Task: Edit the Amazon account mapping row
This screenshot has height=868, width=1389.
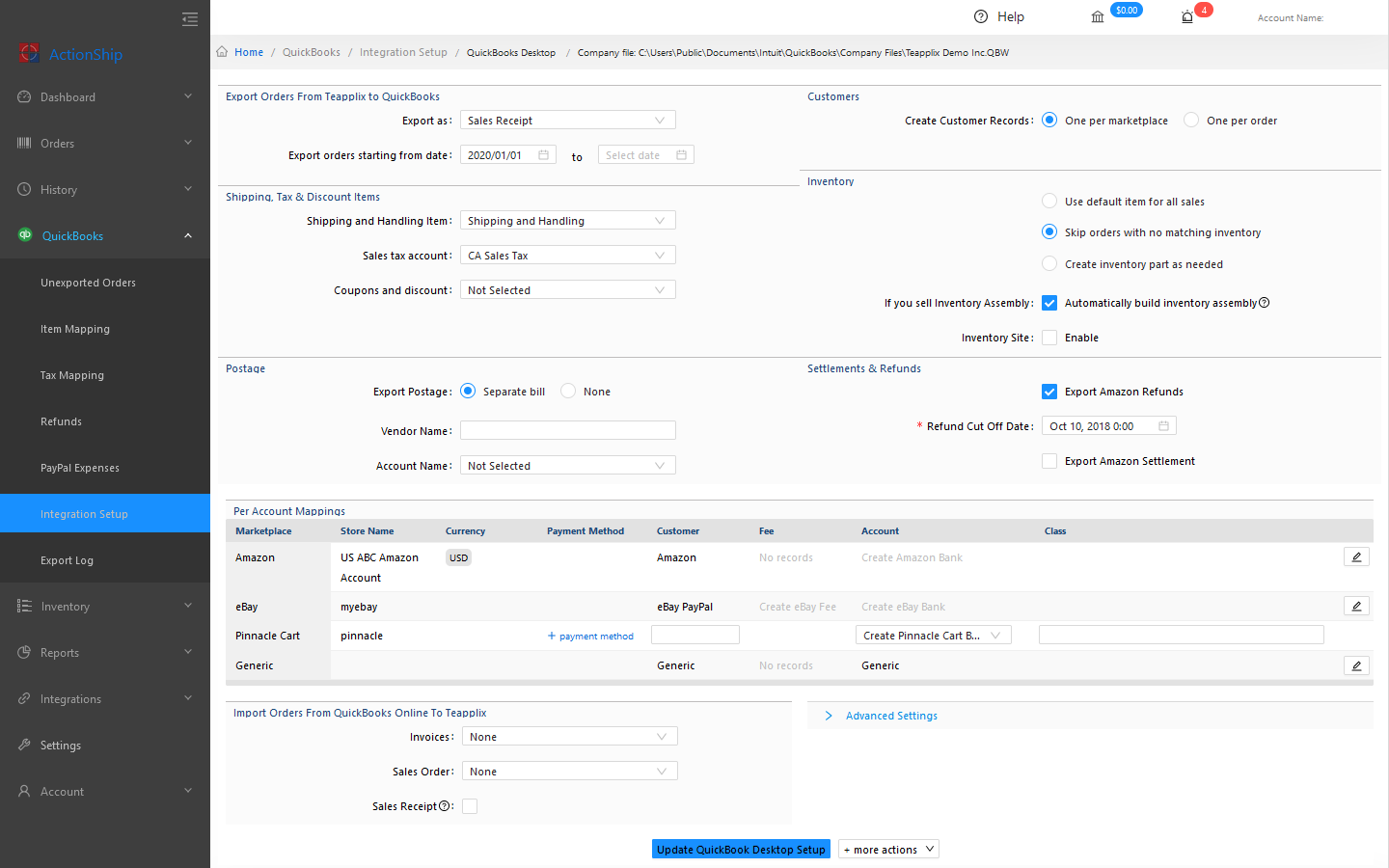Action: (x=1356, y=557)
